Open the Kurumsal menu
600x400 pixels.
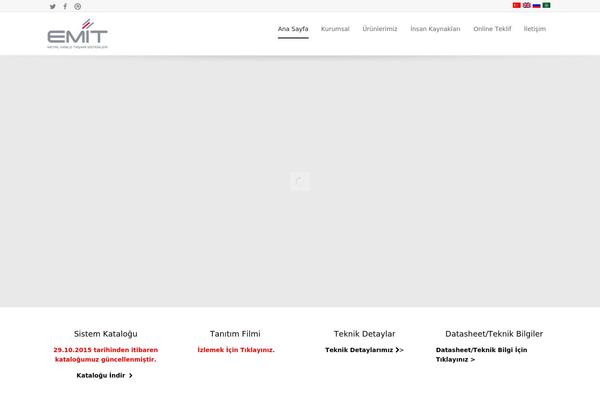click(x=335, y=29)
